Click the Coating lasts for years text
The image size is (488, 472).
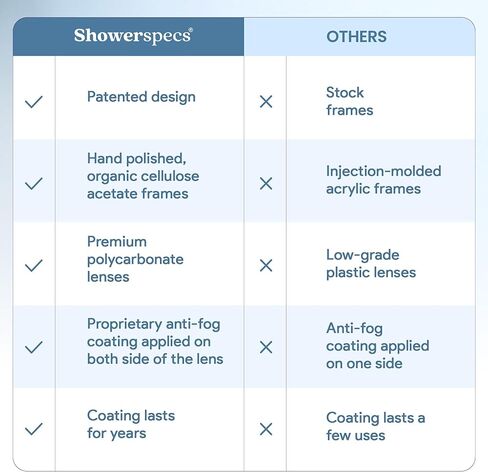[x=131, y=424]
